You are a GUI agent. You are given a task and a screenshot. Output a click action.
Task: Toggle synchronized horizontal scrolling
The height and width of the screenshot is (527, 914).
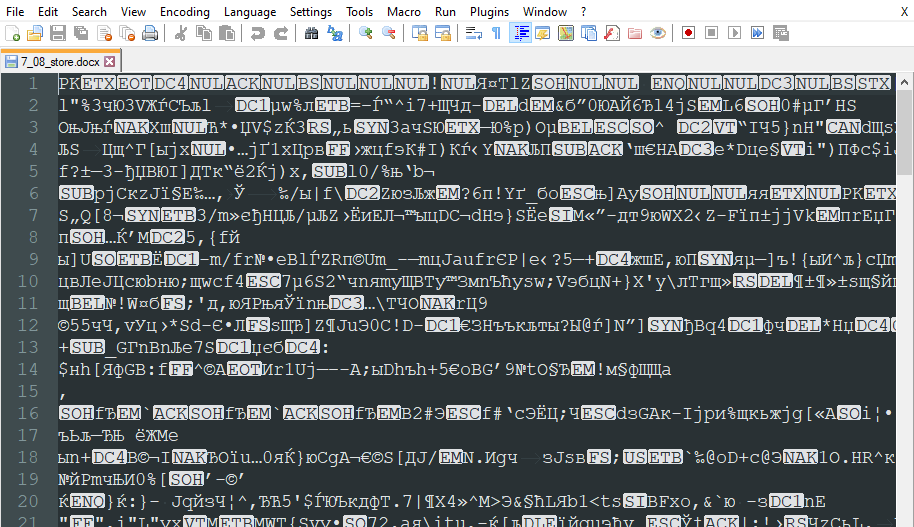[x=443, y=33]
